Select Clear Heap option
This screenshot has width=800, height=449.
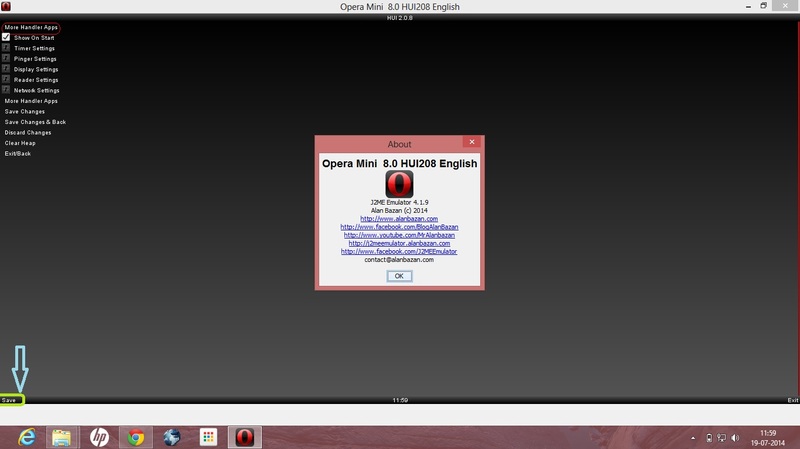[x=20, y=143]
